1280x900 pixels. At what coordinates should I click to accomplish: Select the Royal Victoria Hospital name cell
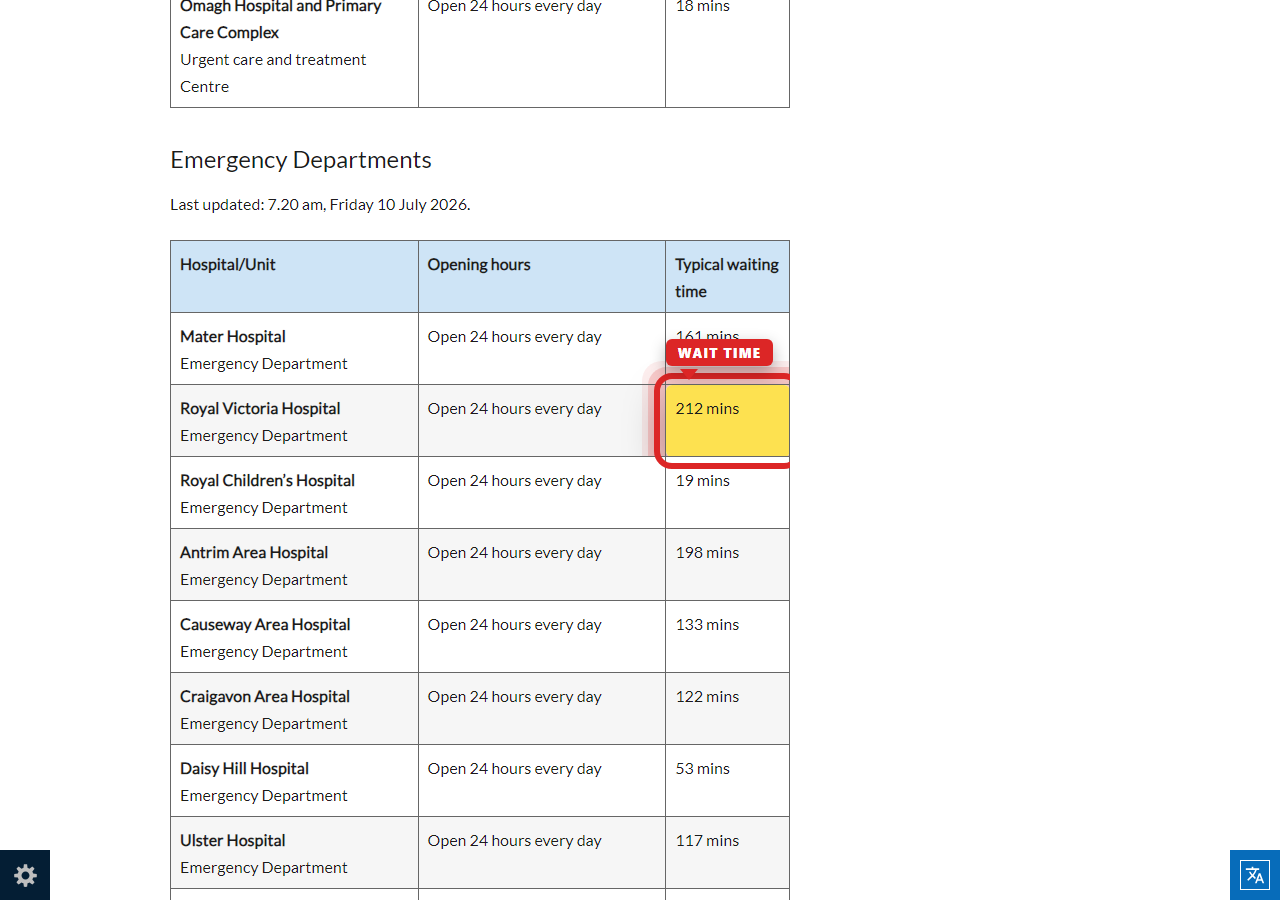coord(294,421)
